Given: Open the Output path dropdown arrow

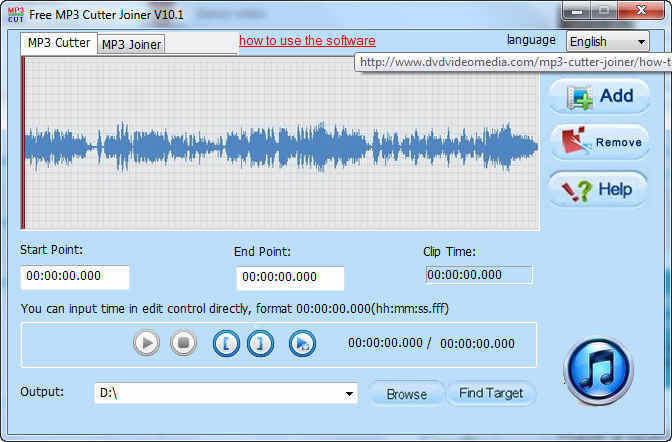Looking at the screenshot, I should [x=349, y=394].
